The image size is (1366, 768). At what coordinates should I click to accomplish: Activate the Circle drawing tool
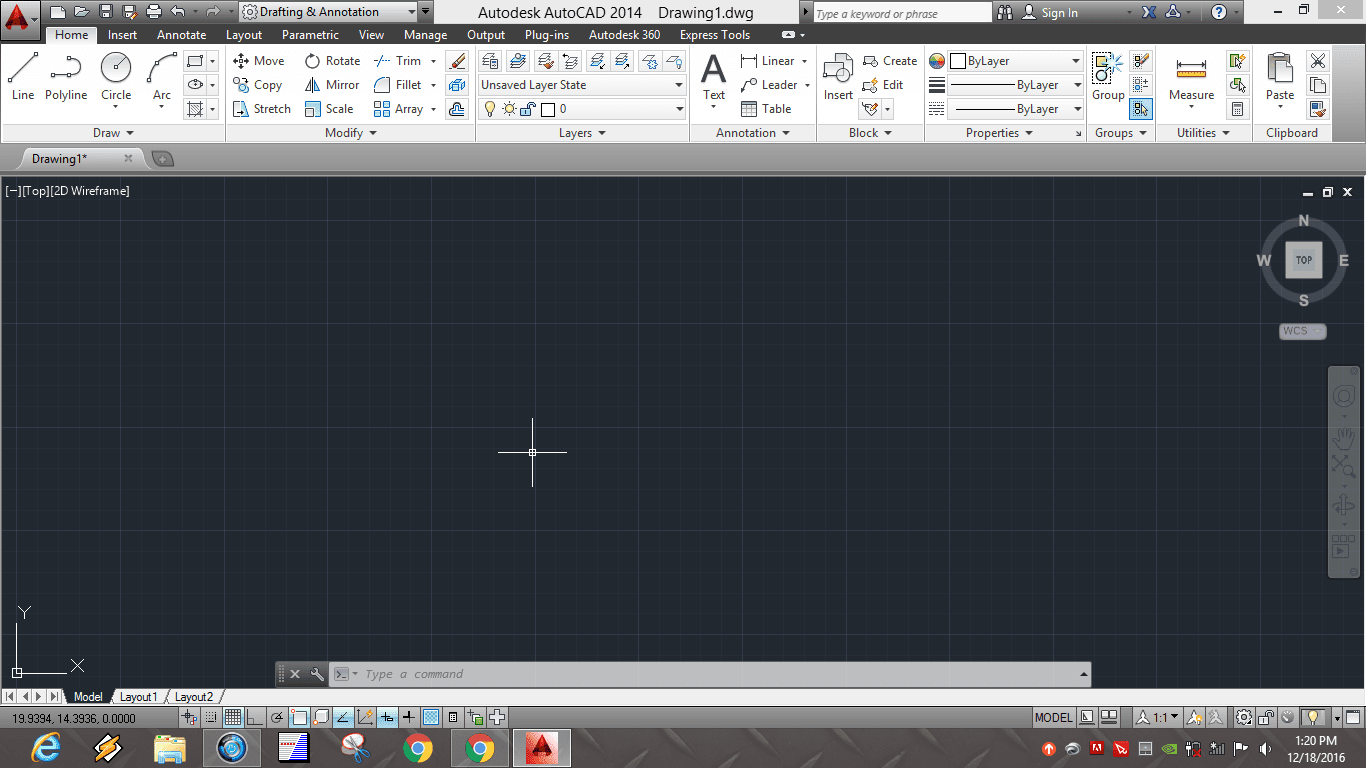coord(115,70)
